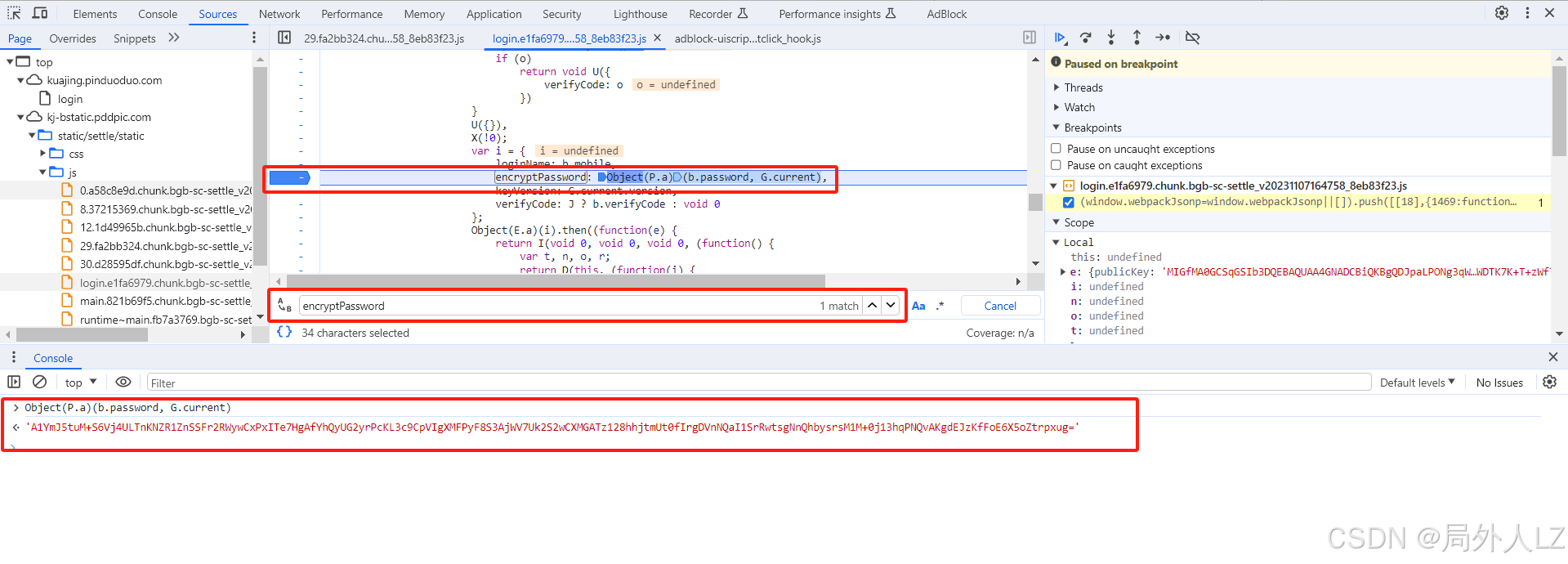Open the drawer three-dot menu
This screenshot has height=564, width=1568.
(13, 357)
